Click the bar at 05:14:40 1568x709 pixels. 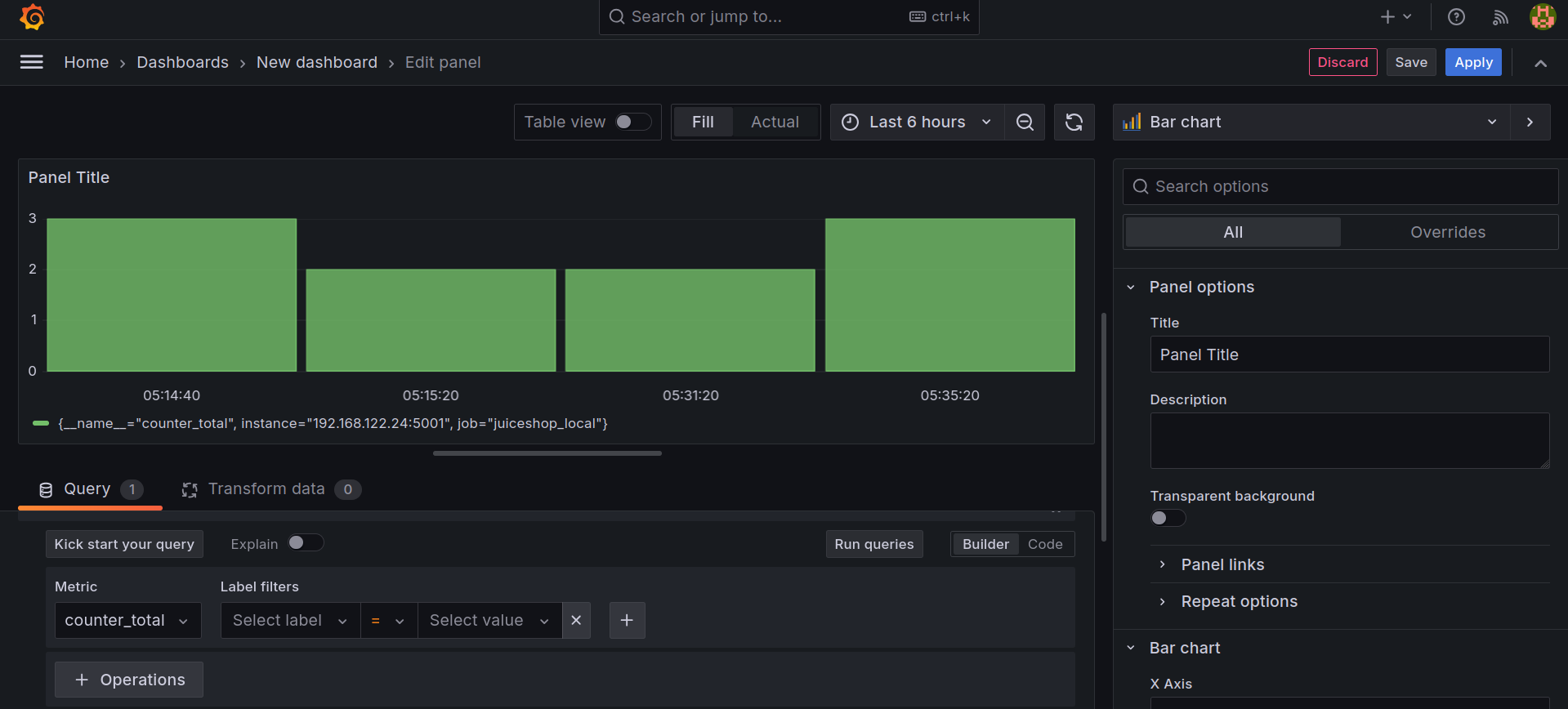(x=172, y=295)
